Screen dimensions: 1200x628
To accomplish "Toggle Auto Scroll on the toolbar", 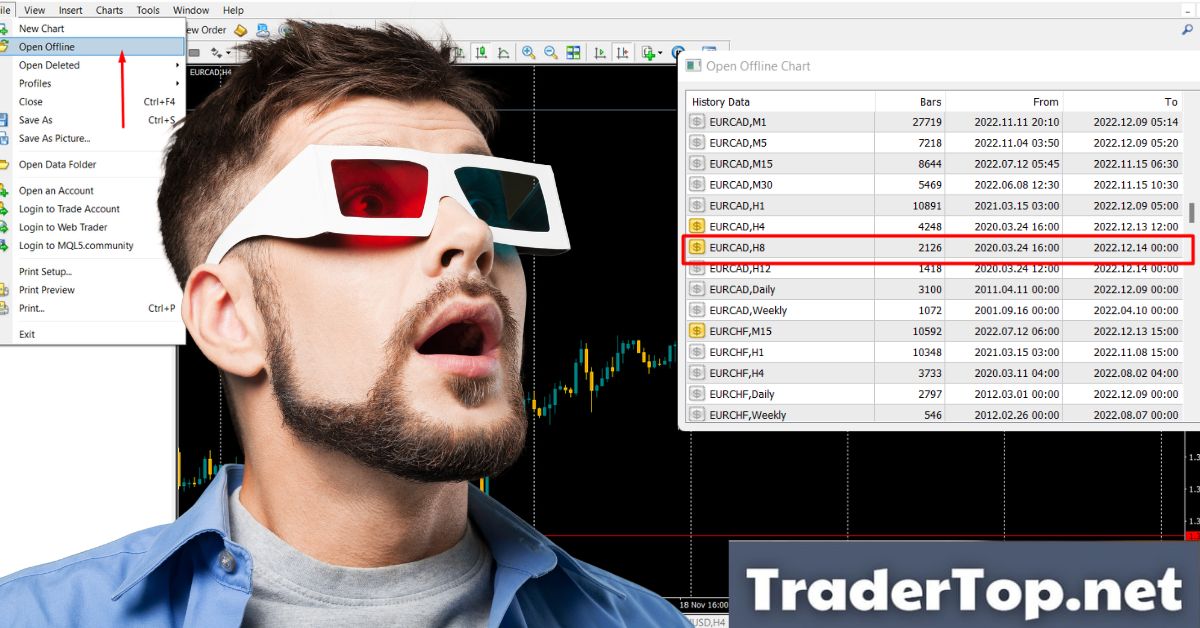I will 600,52.
